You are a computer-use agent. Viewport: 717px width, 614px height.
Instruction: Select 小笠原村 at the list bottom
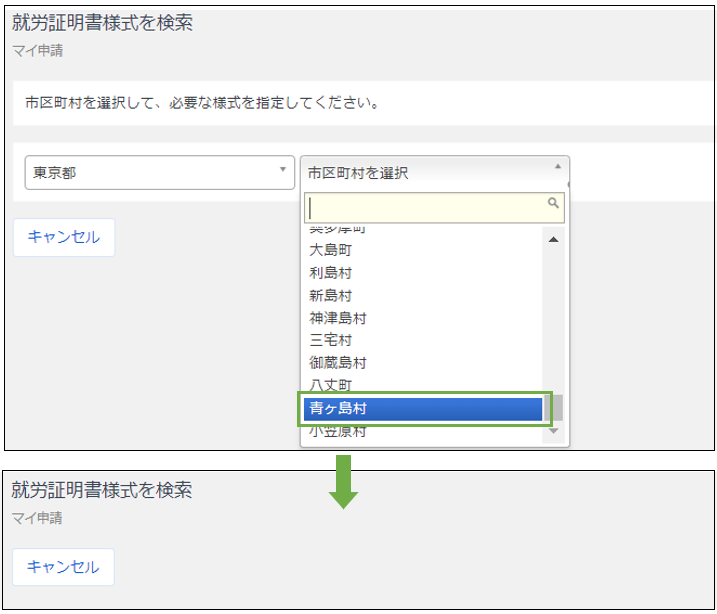pos(337,432)
